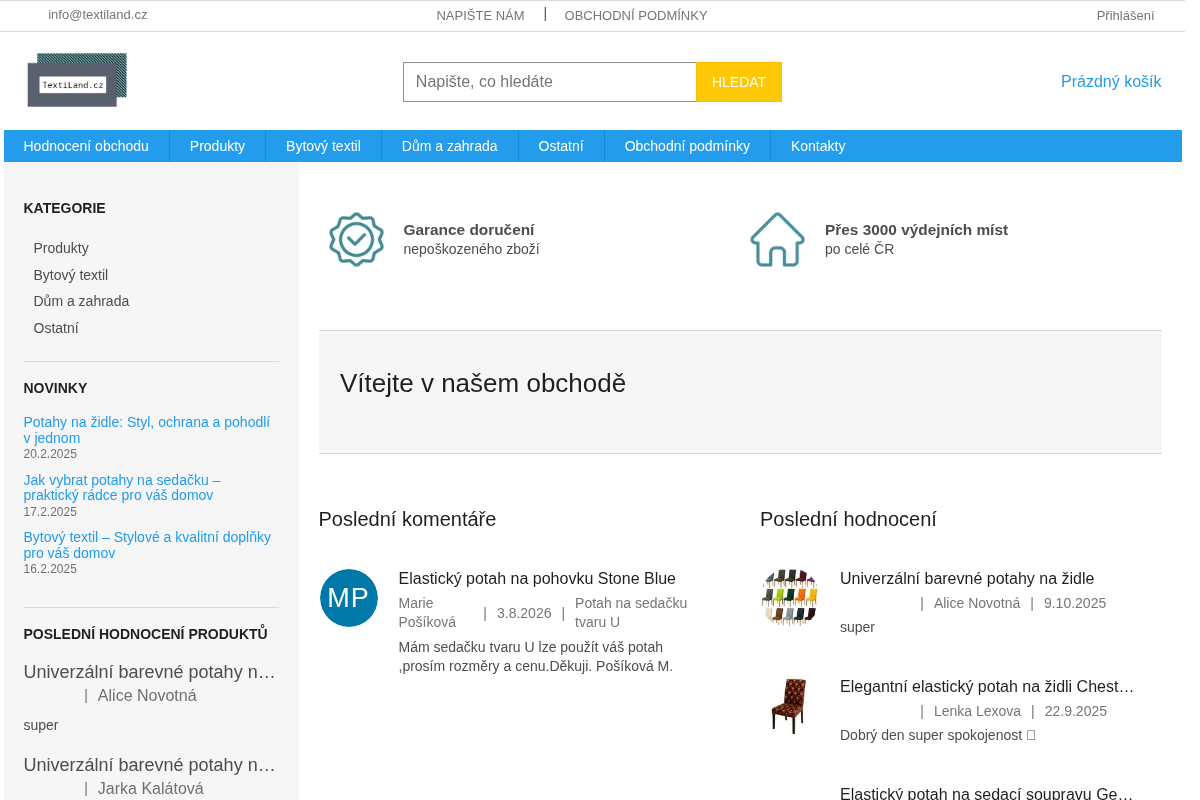Click the house pickup points icon
The width and height of the screenshot is (1200, 800).
777,239
